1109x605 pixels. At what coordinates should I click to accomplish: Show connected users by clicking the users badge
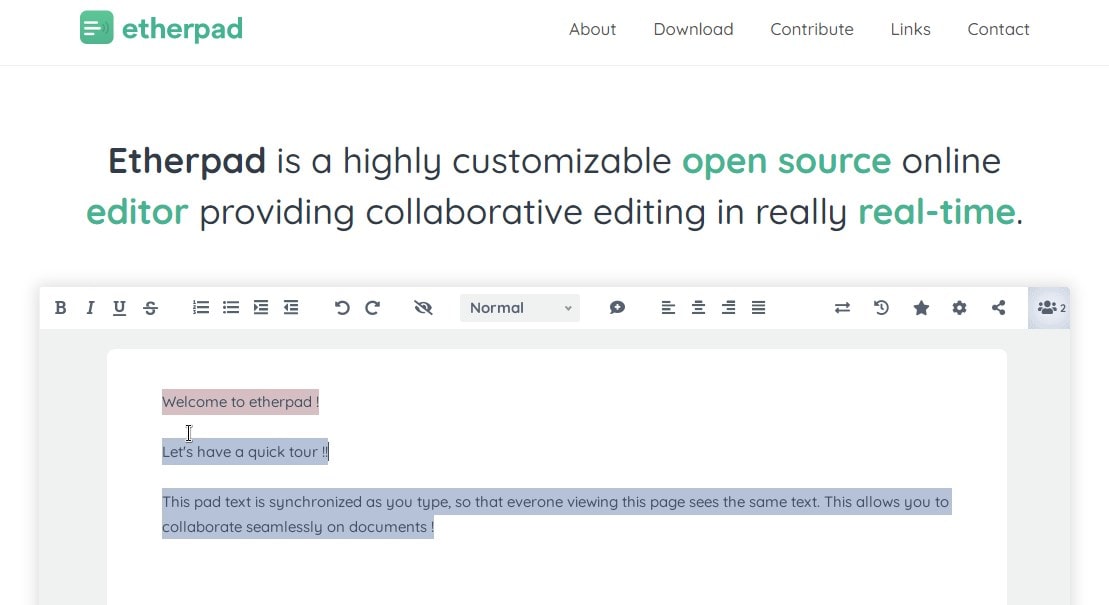tap(1049, 307)
